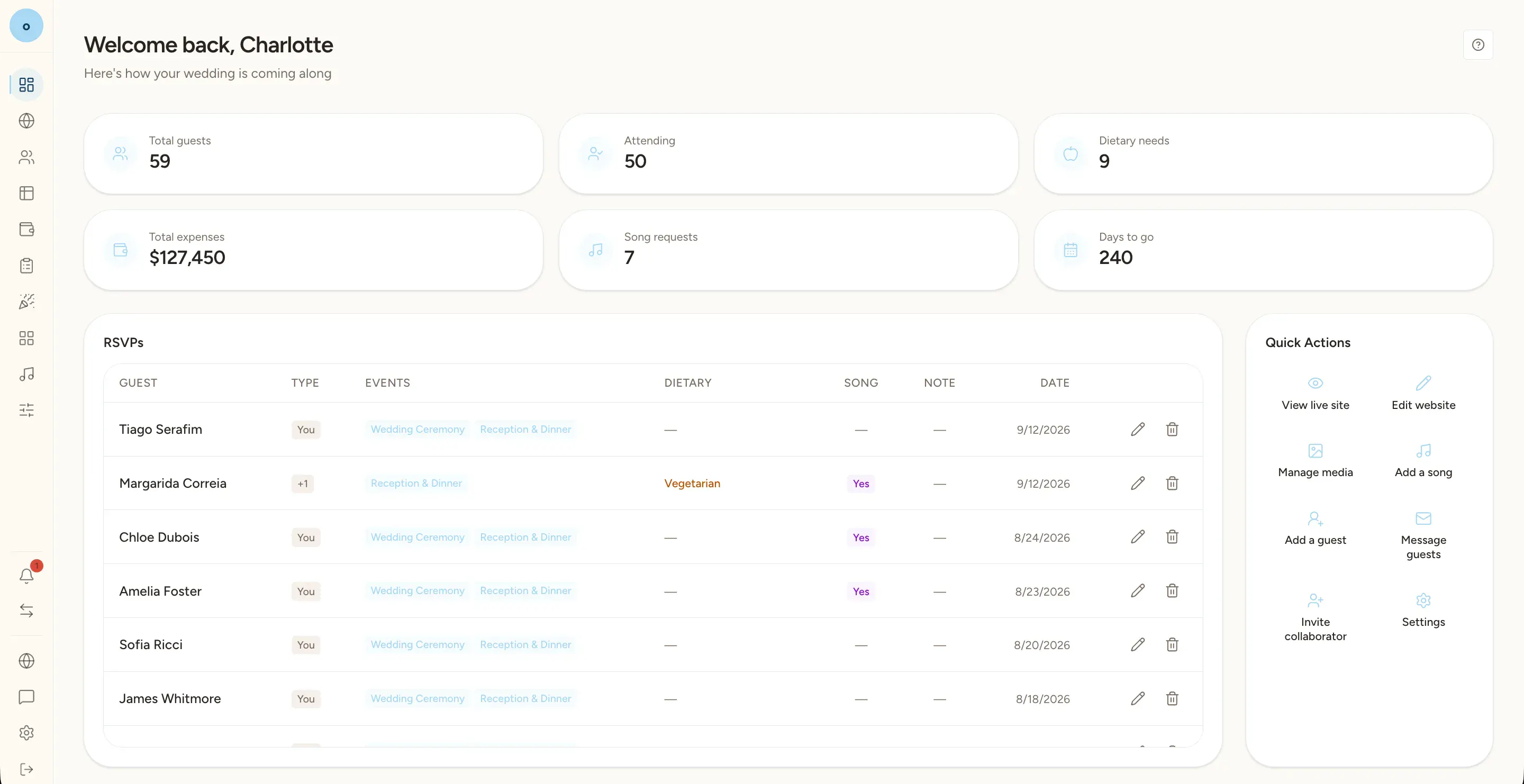
Task: Open the settings gear in sidebar bottom
Action: coord(26,733)
